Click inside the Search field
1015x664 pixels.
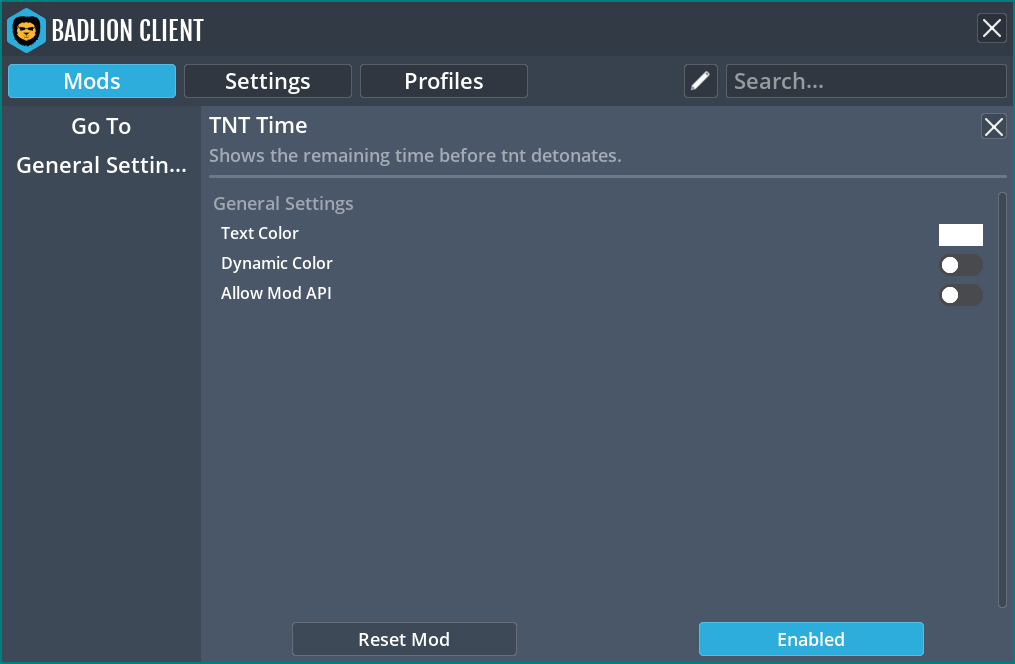point(866,81)
